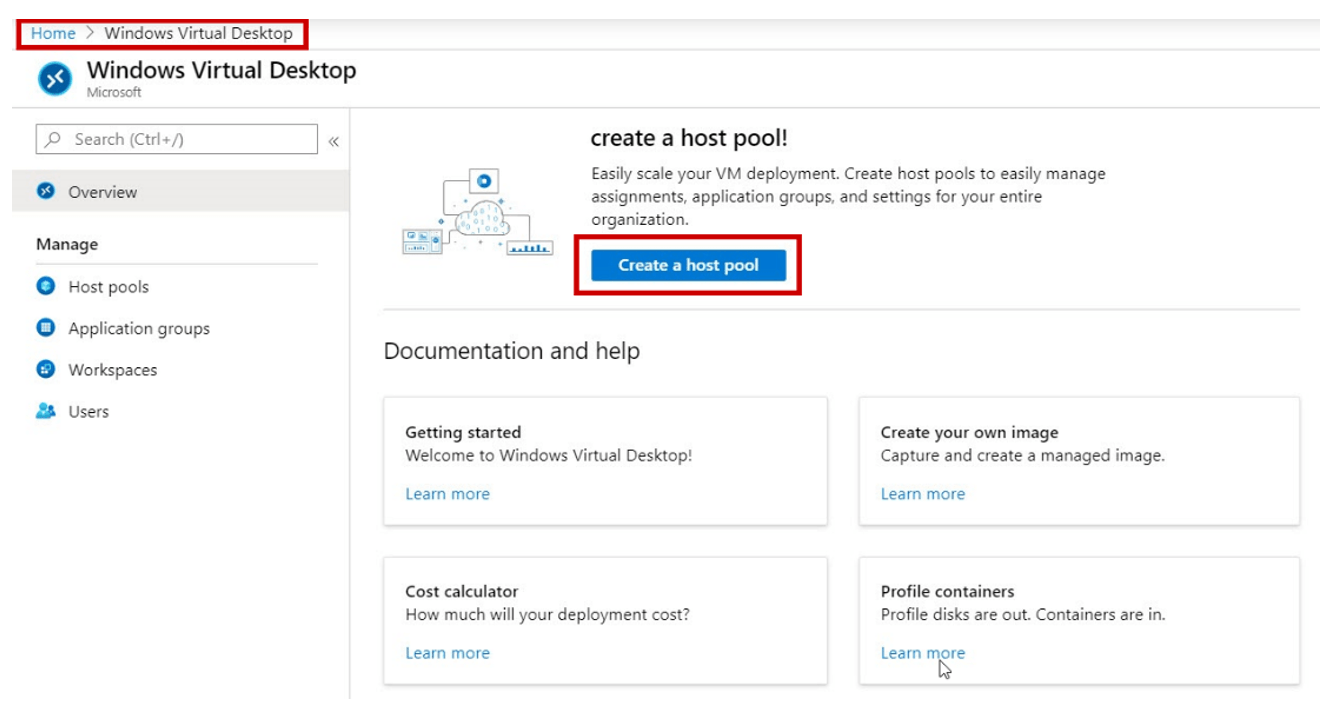Click the Getting started card title
Screen dimensions: 1337x711
(463, 433)
